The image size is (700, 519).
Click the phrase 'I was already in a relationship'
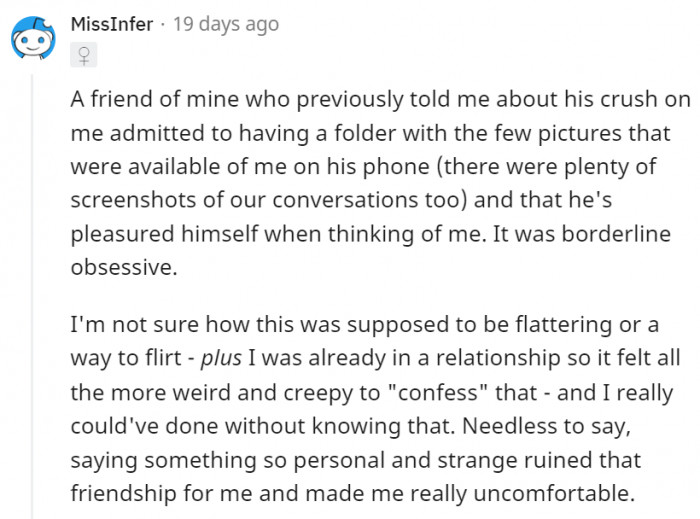click(x=404, y=358)
